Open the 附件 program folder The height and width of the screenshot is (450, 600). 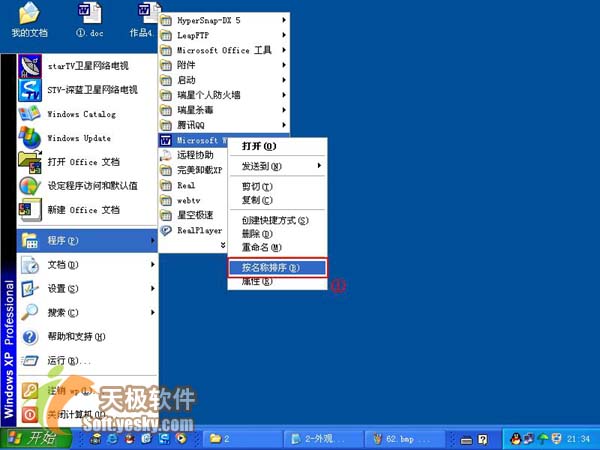224,65
